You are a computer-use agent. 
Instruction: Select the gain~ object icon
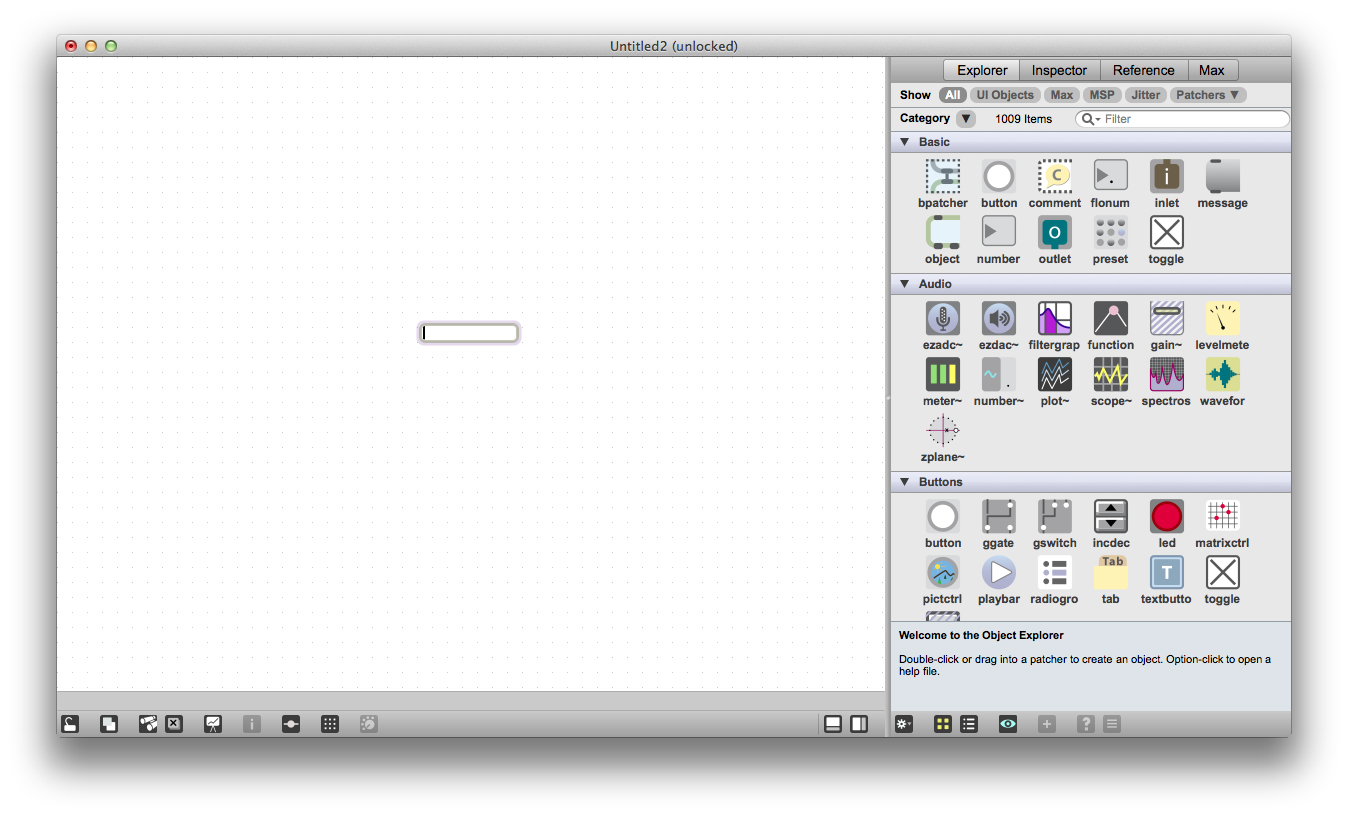[1166, 319]
